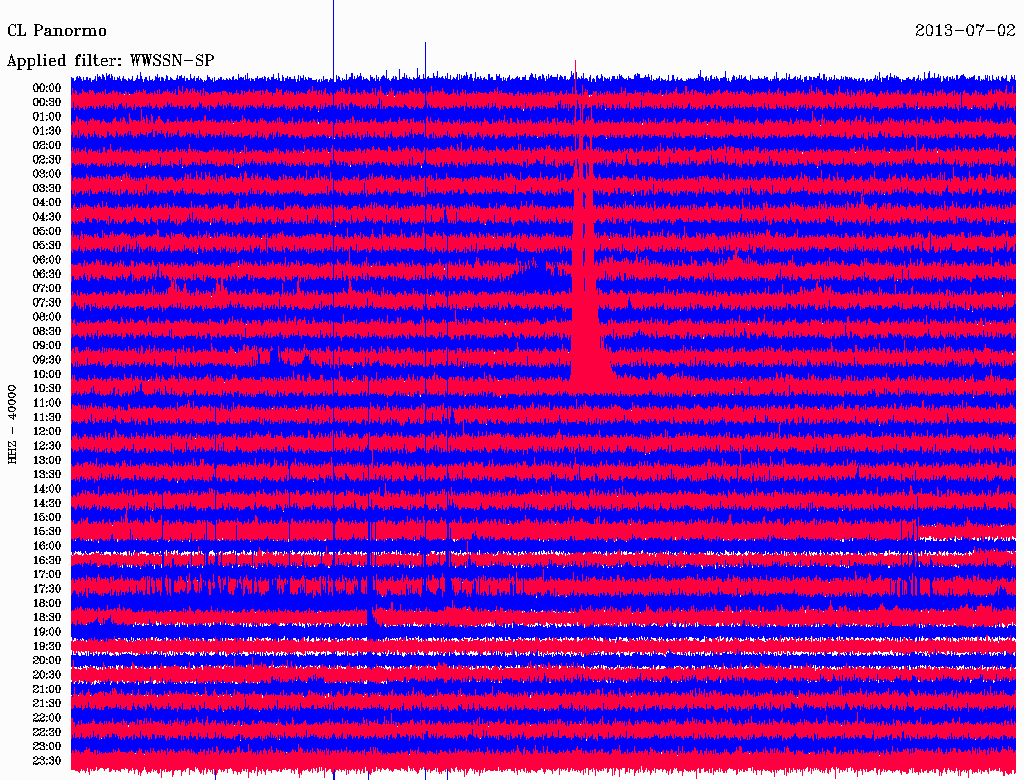Click the 20:30 time label
The height and width of the screenshot is (780, 1024).
point(46,674)
